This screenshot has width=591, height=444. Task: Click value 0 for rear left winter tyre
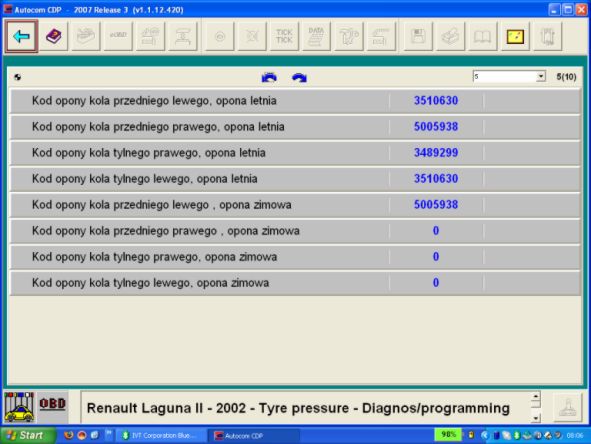point(436,283)
